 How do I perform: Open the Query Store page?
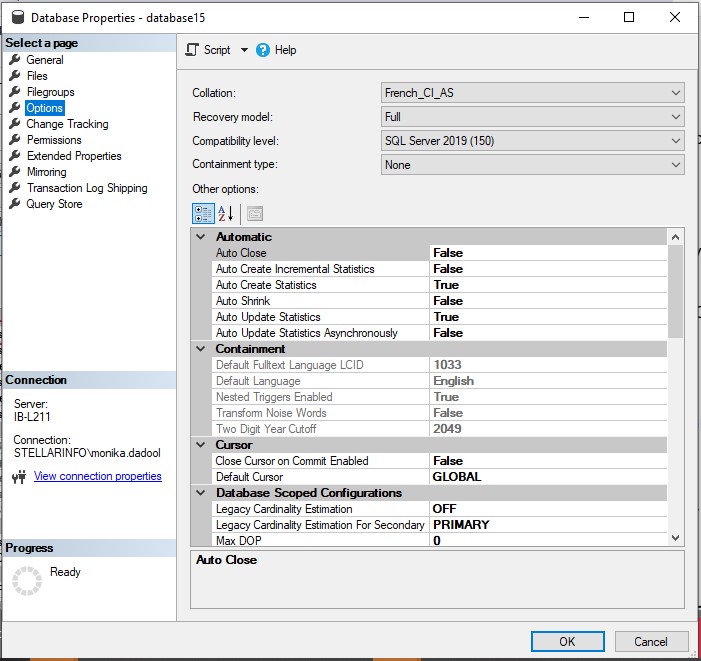(54, 204)
